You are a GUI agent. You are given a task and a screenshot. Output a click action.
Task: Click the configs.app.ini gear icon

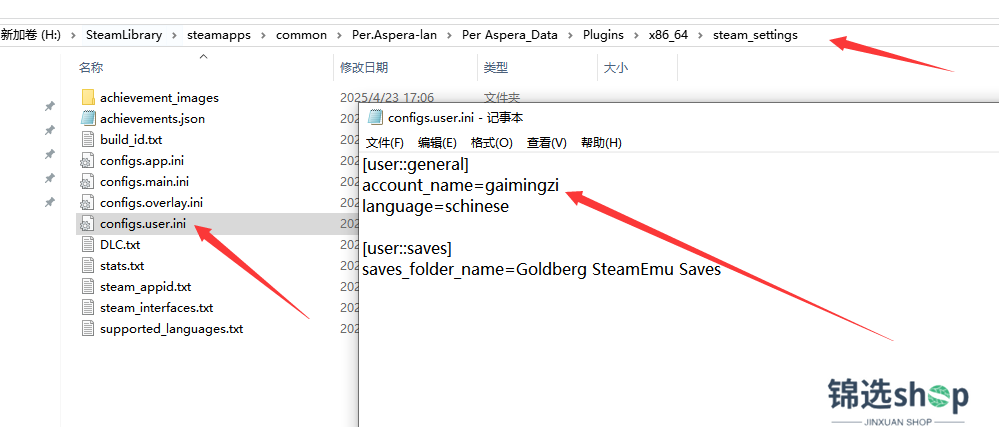point(88,161)
